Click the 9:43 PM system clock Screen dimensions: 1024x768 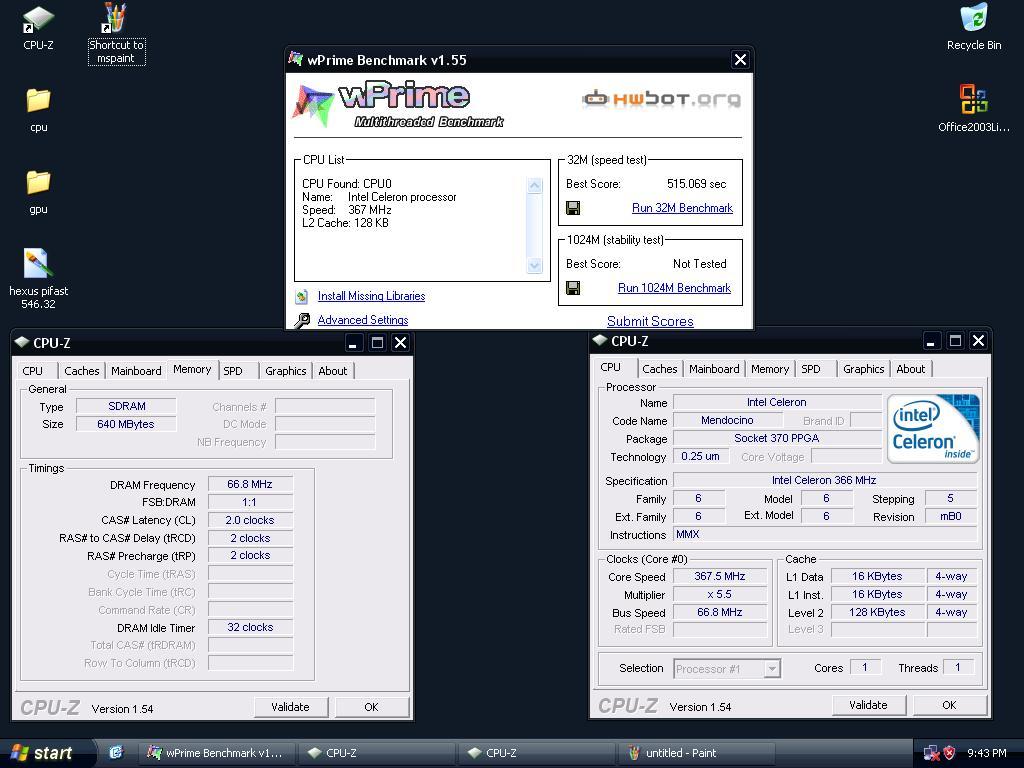tap(986, 753)
